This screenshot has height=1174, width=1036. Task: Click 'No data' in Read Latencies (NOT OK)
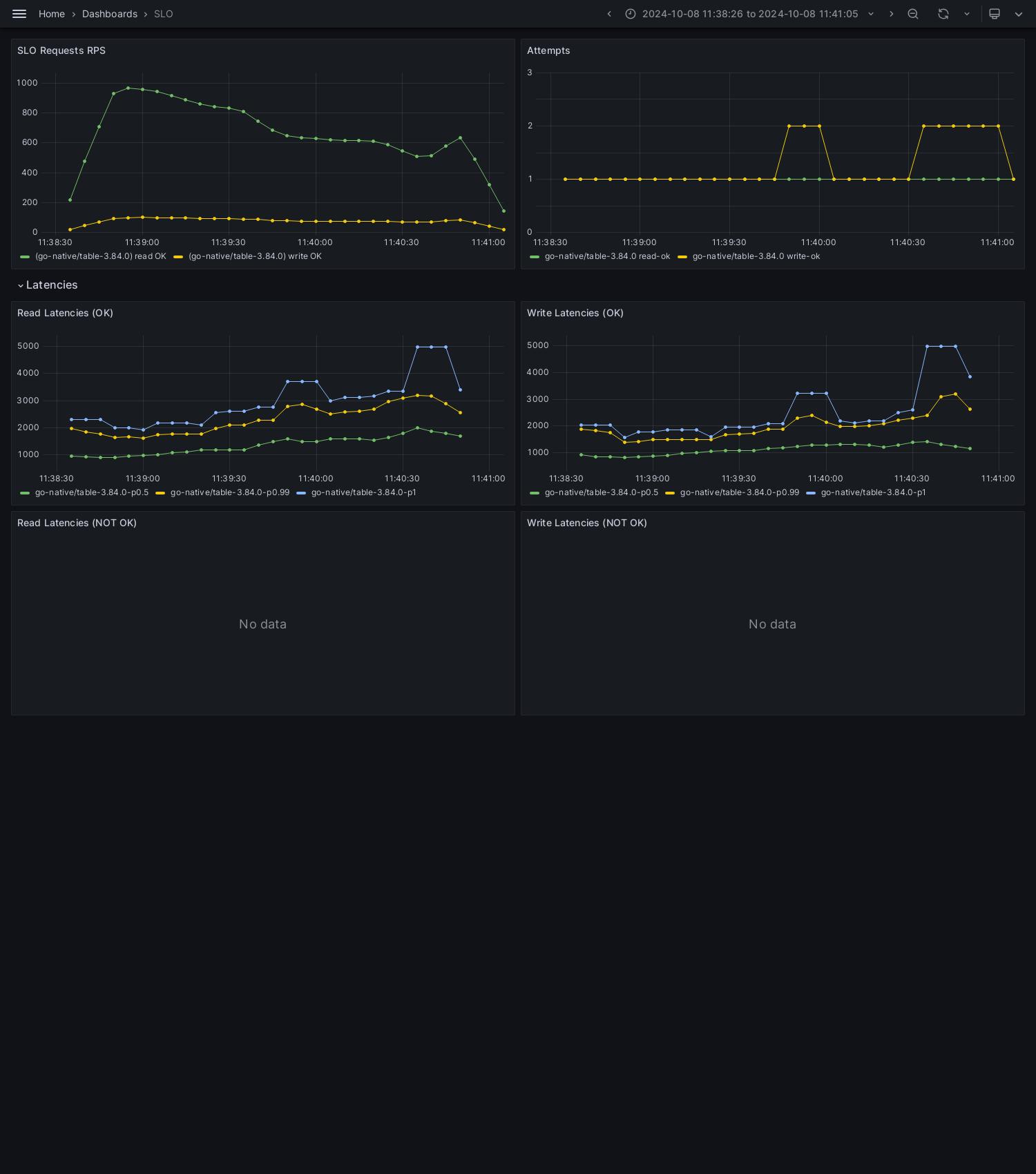pyautogui.click(x=262, y=624)
